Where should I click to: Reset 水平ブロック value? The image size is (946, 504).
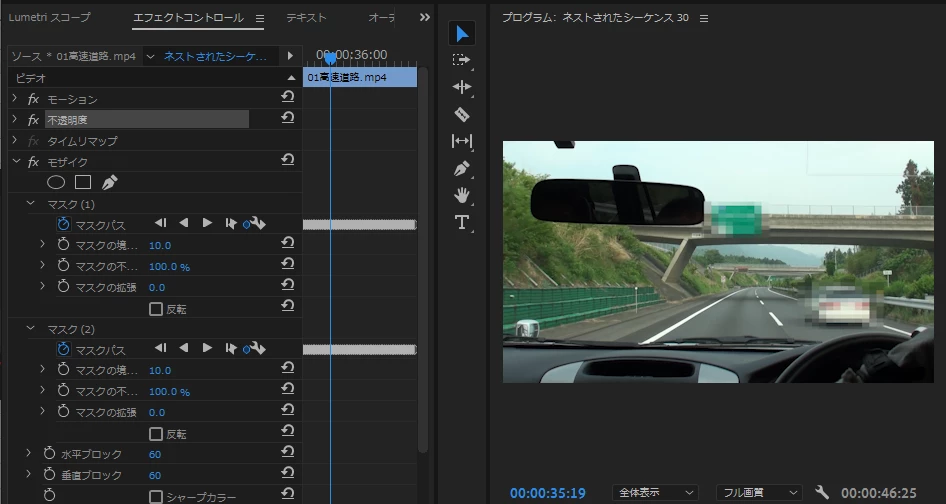point(288,452)
